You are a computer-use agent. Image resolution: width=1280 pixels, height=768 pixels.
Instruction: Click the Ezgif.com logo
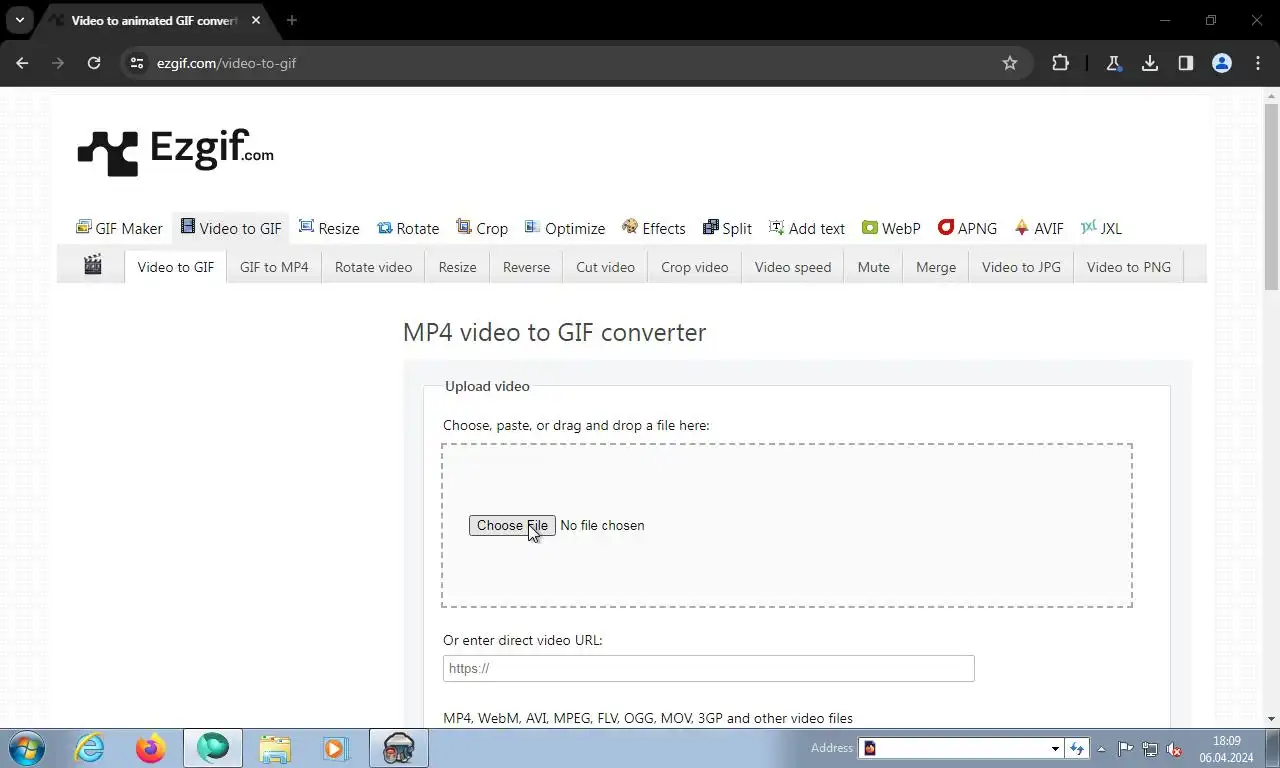176,152
